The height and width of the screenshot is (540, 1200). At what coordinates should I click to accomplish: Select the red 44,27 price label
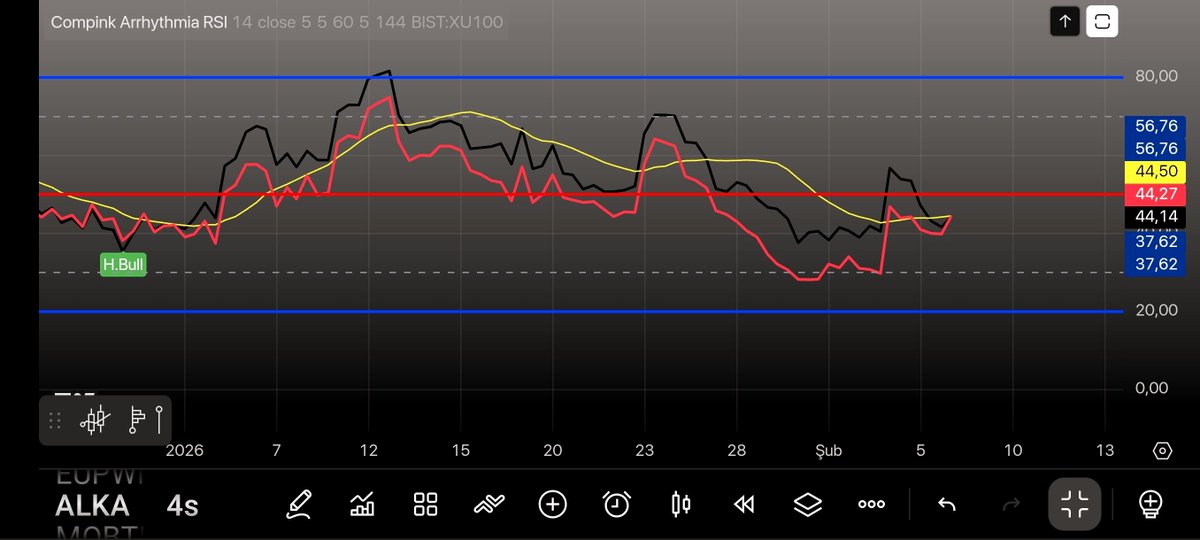[x=1155, y=194]
